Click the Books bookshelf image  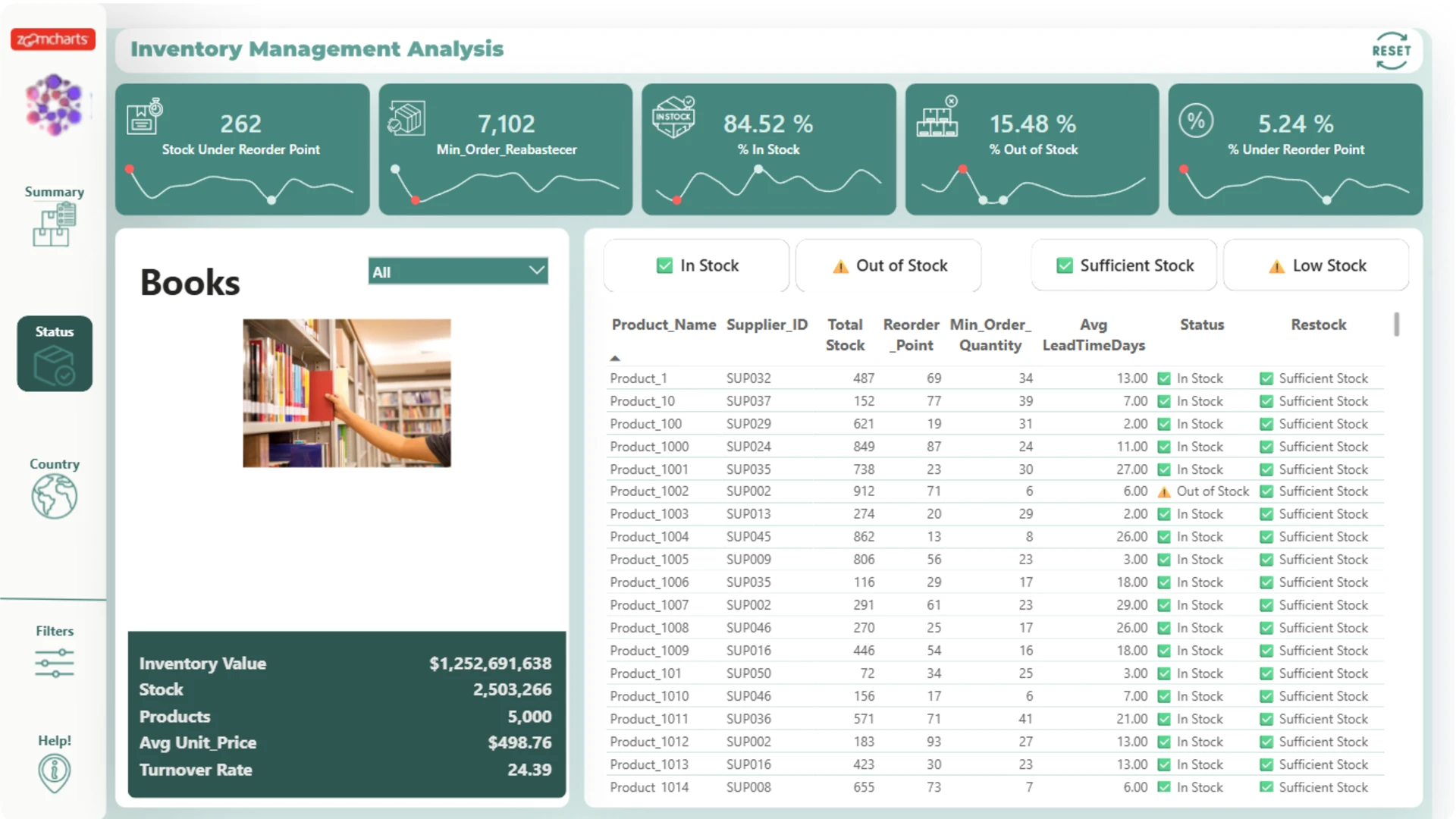tap(347, 393)
